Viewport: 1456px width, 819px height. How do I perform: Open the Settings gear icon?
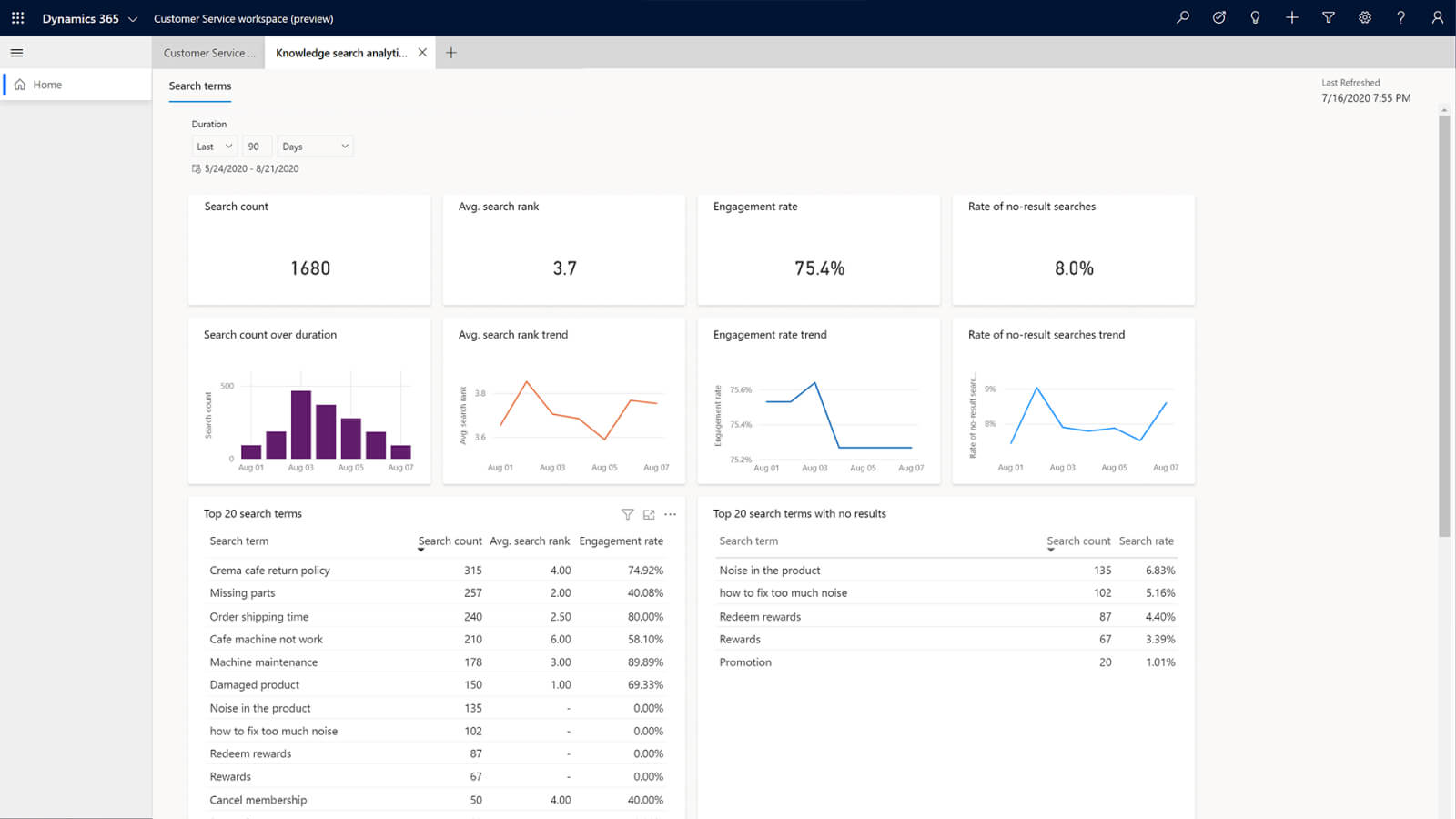(1364, 17)
